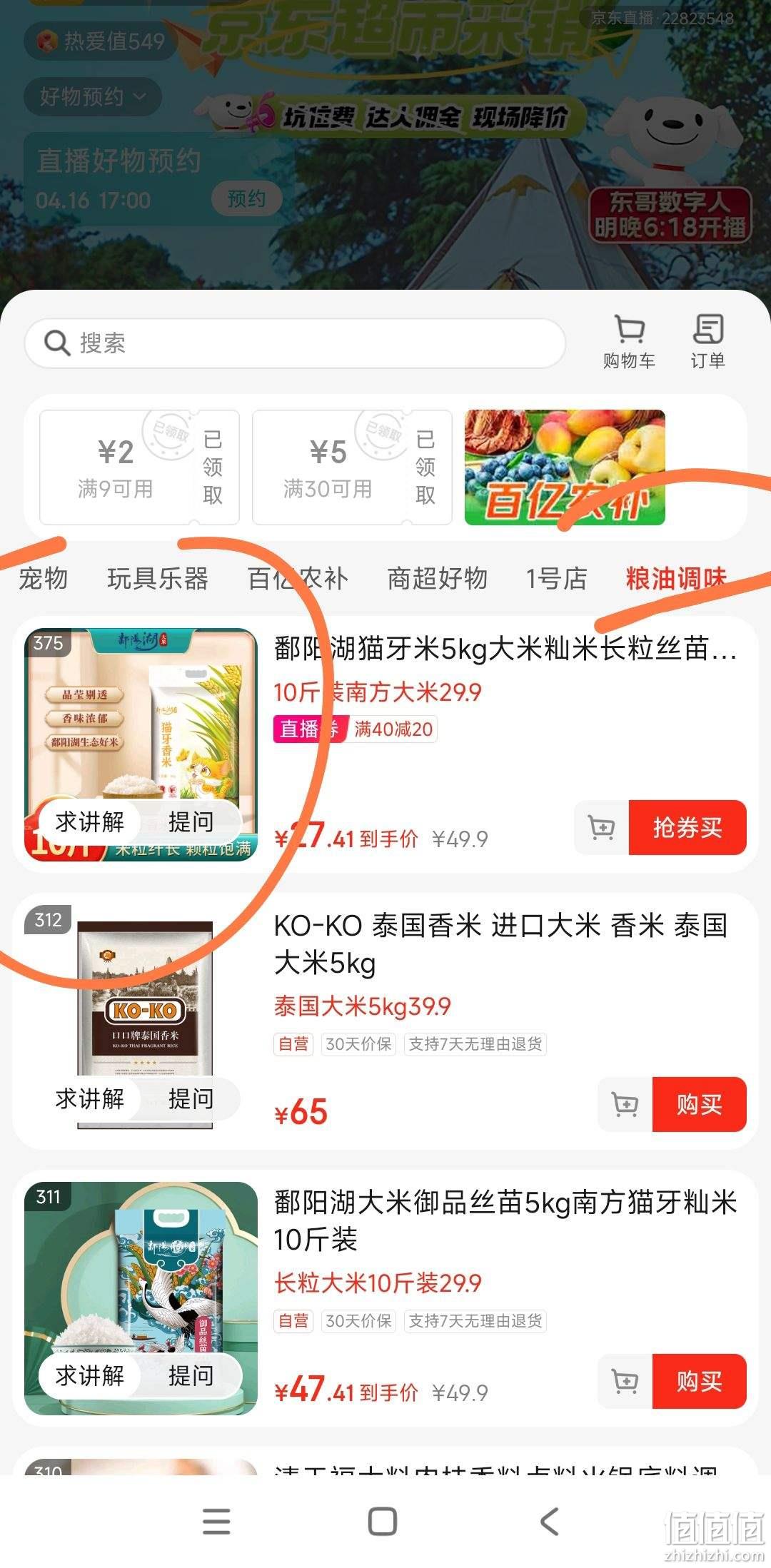The width and height of the screenshot is (771, 1568).
Task: Tap Android home square button
Action: pos(383,1522)
